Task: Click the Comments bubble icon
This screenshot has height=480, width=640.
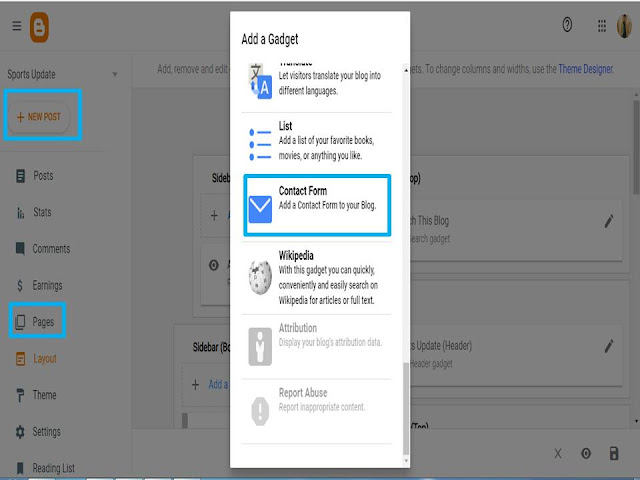Action: tap(20, 249)
